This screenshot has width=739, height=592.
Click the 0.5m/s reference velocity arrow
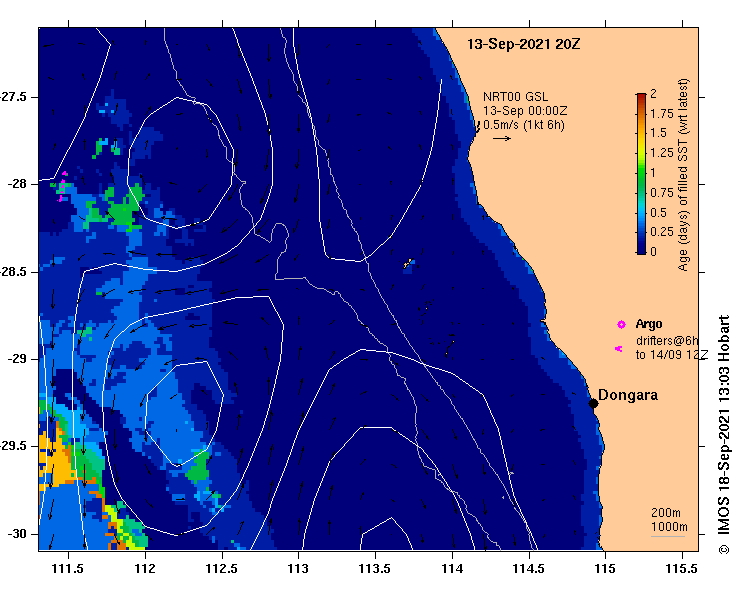502,138
